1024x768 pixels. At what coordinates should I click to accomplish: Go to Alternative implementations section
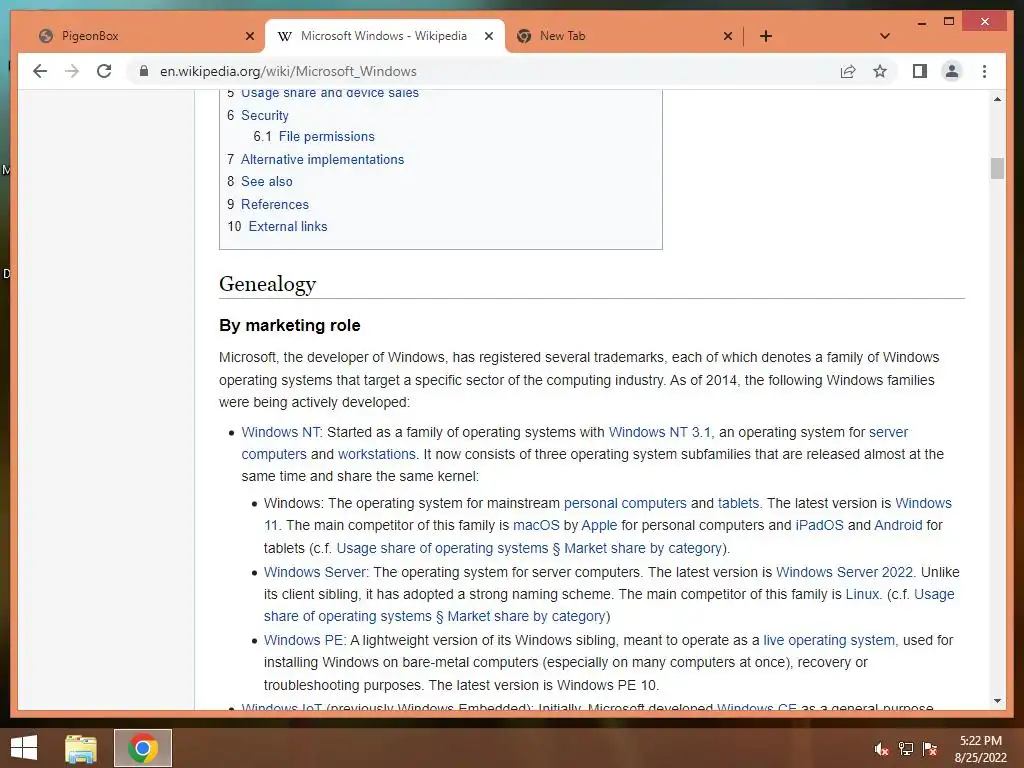[323, 159]
